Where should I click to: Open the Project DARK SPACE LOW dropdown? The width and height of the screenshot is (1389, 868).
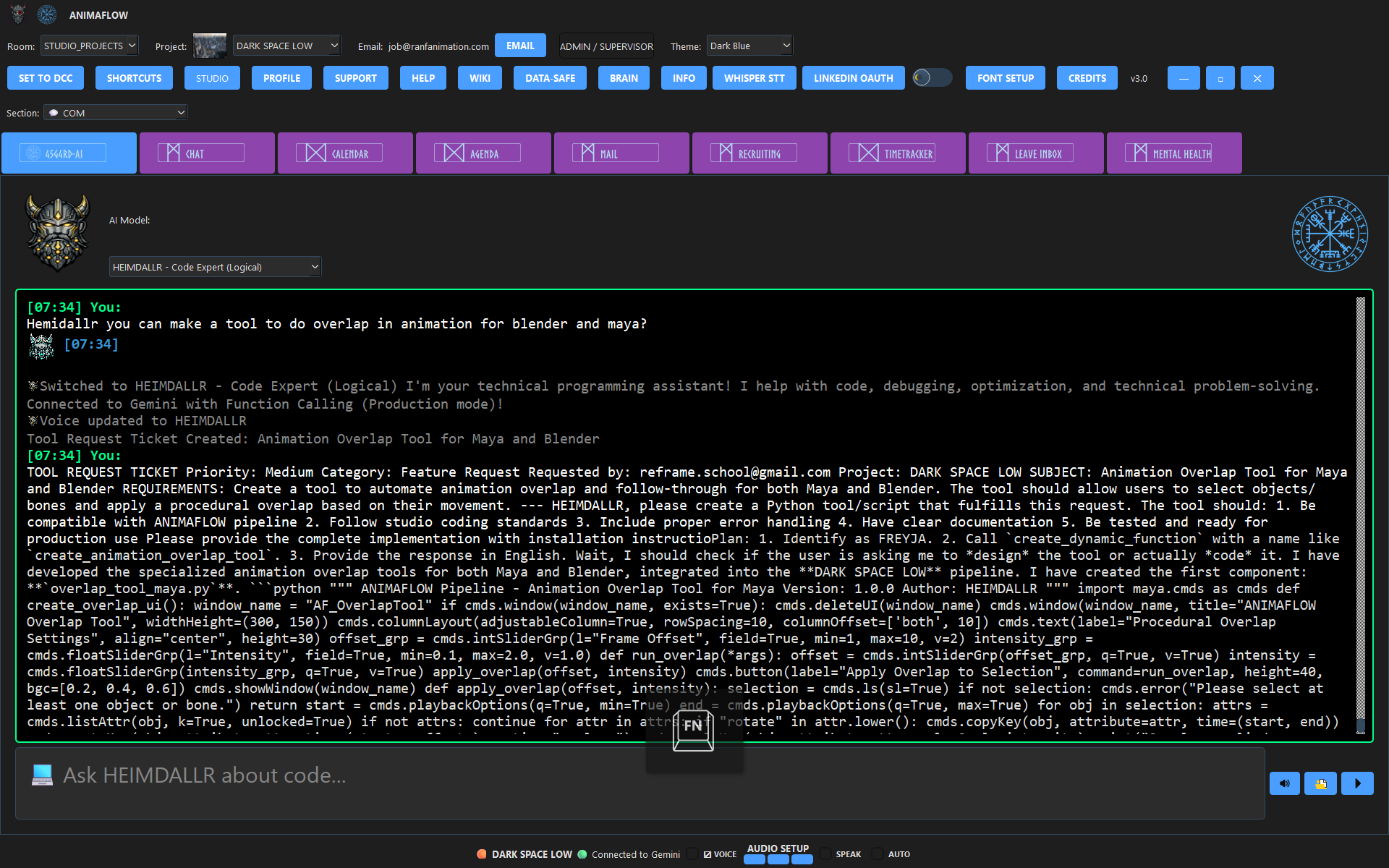point(286,45)
